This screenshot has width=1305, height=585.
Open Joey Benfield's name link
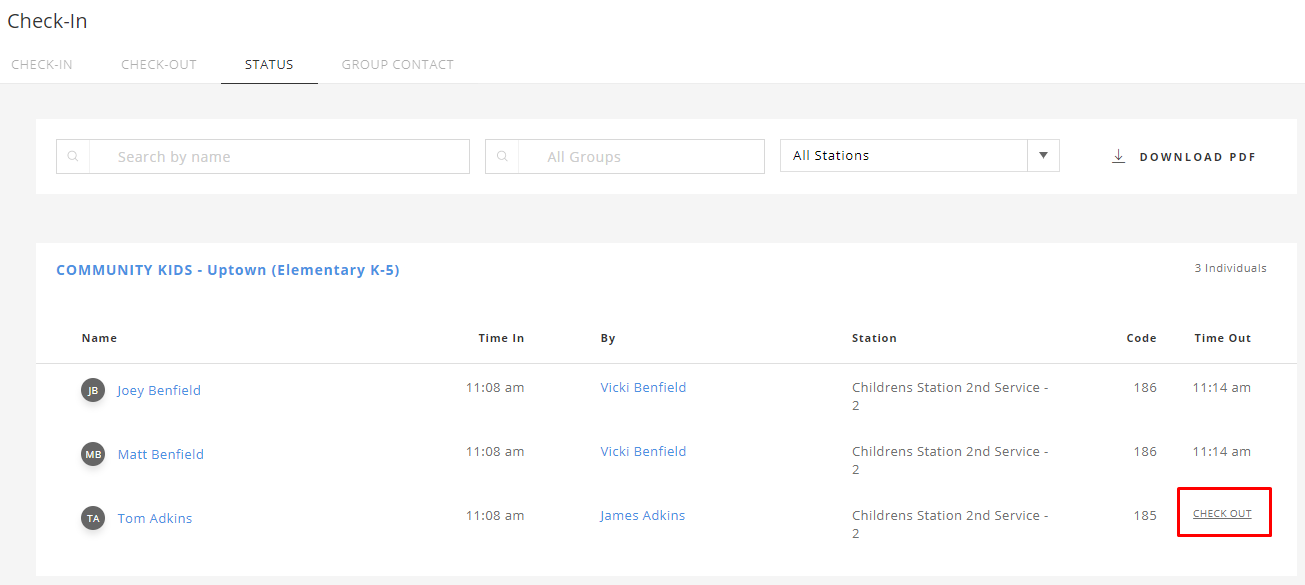158,390
